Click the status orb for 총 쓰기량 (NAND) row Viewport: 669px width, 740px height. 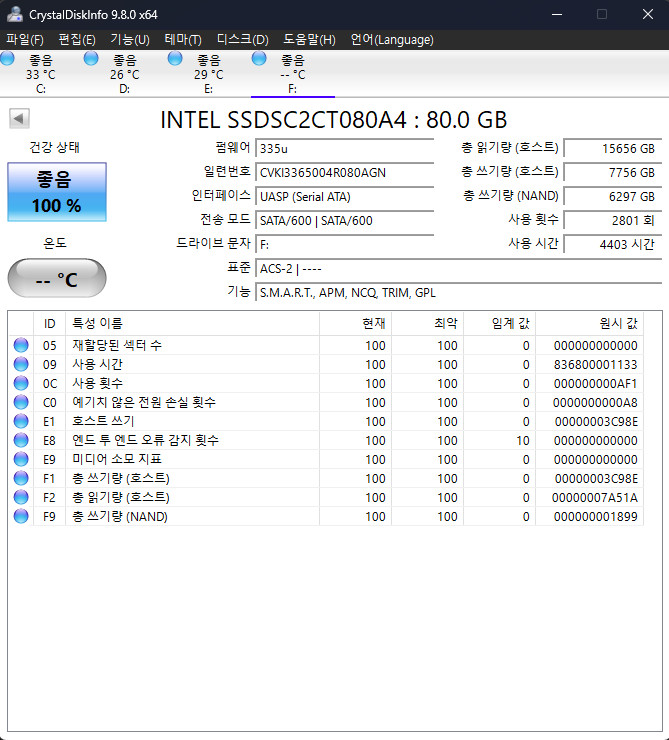point(21,516)
